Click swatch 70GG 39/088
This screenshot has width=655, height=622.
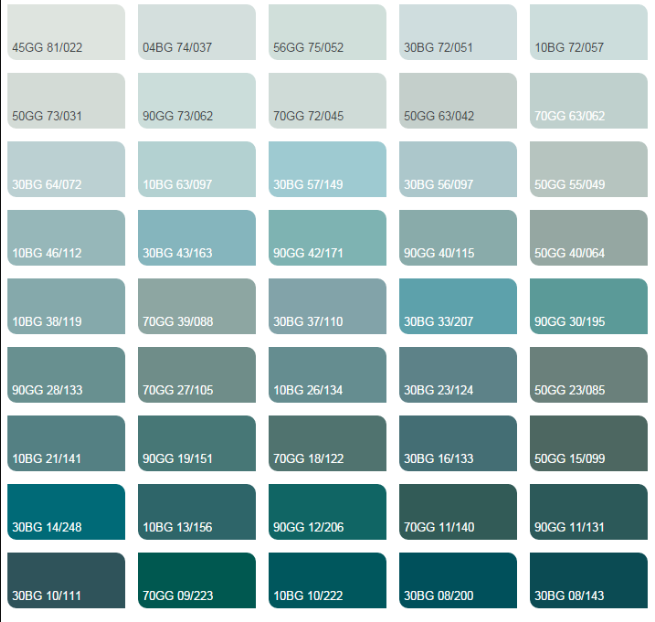point(197,306)
